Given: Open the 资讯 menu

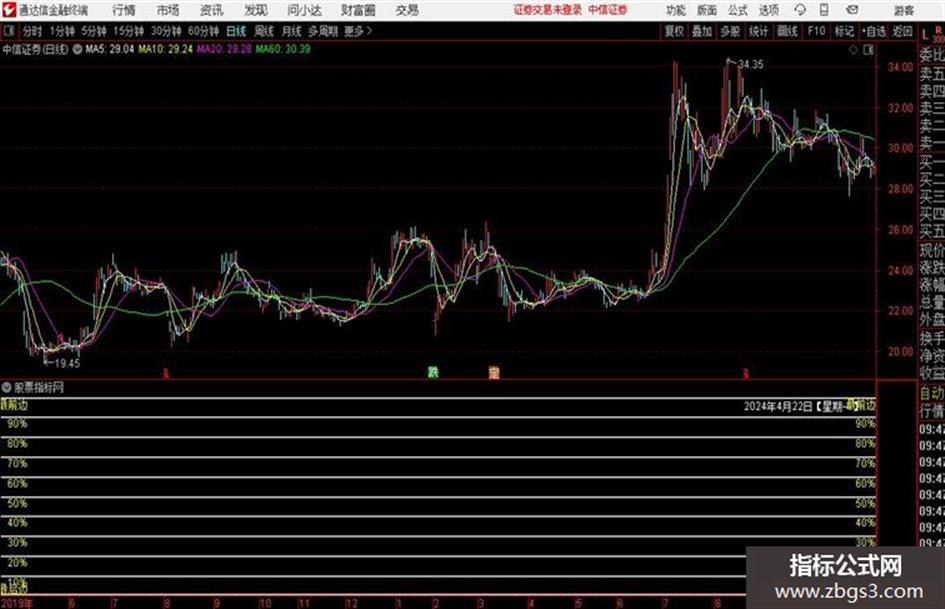Looking at the screenshot, I should [211, 10].
